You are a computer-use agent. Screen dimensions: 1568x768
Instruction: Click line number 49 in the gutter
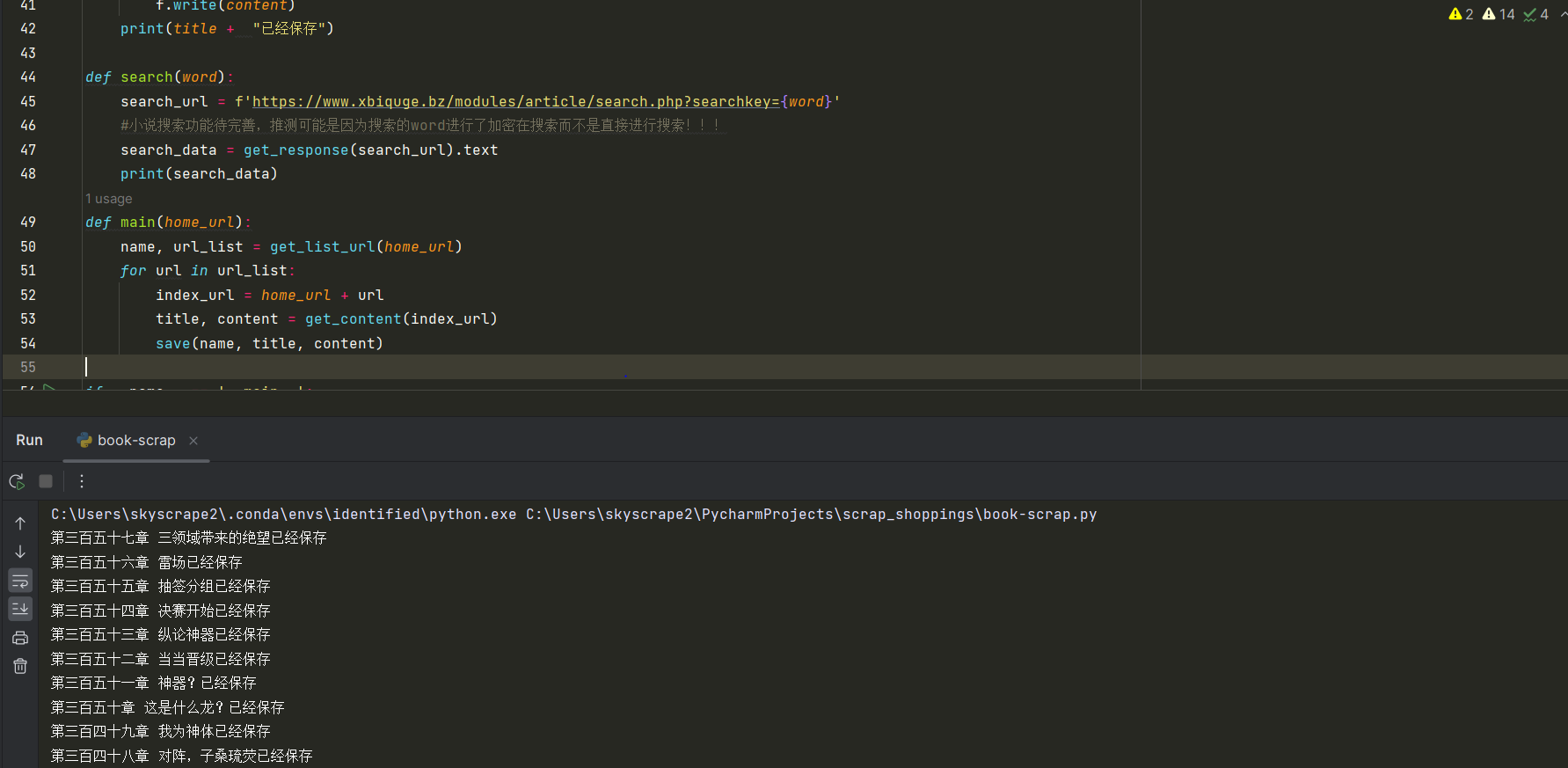pyautogui.click(x=28, y=223)
